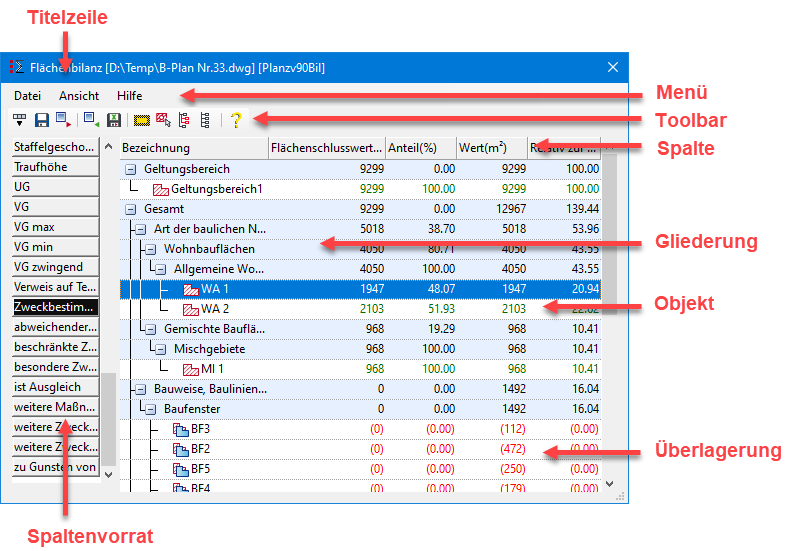Click the red hatched pick-object toolbar icon
The height and width of the screenshot is (551, 787).
[163, 120]
